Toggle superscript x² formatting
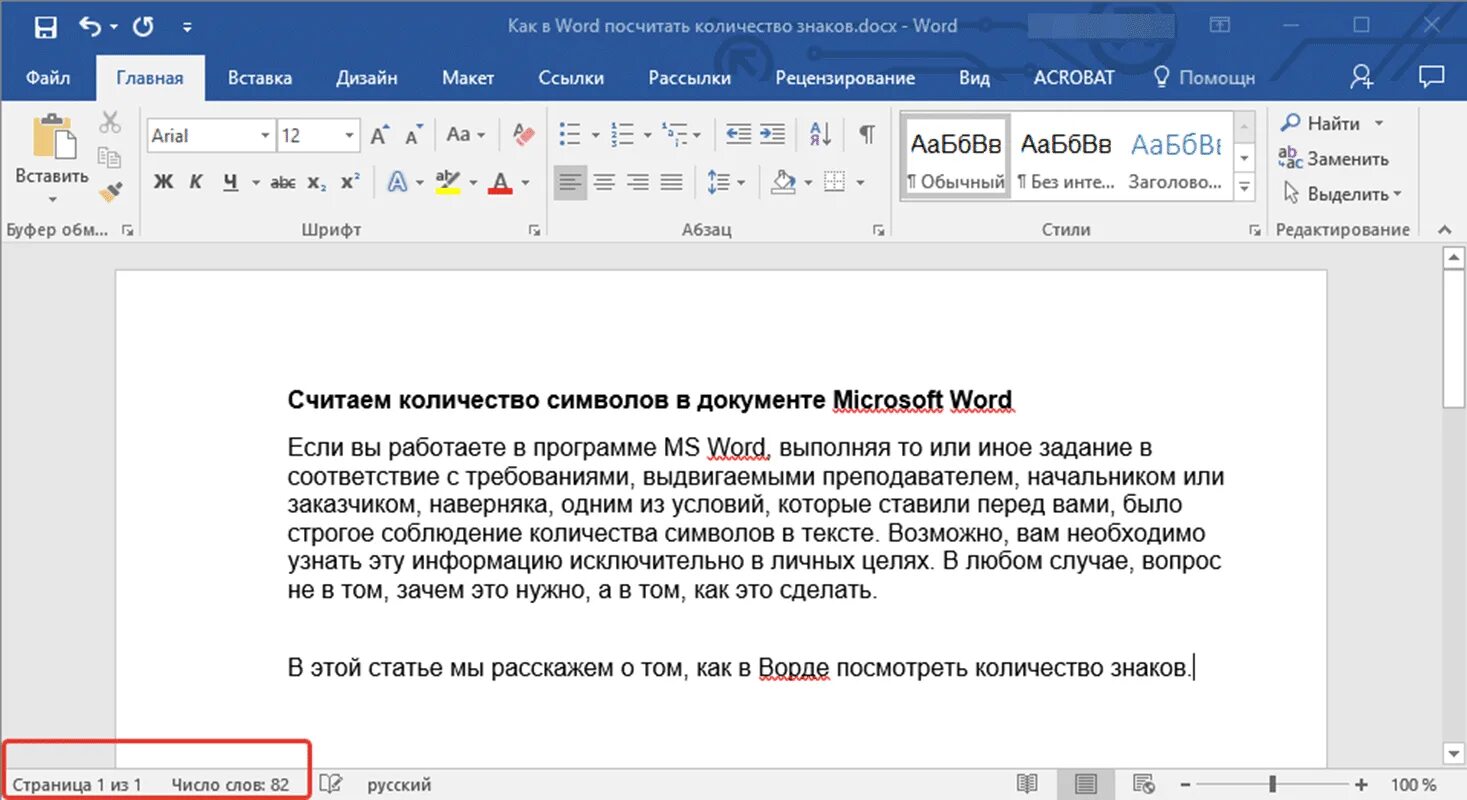Image resolution: width=1467 pixels, height=800 pixels. (x=350, y=182)
